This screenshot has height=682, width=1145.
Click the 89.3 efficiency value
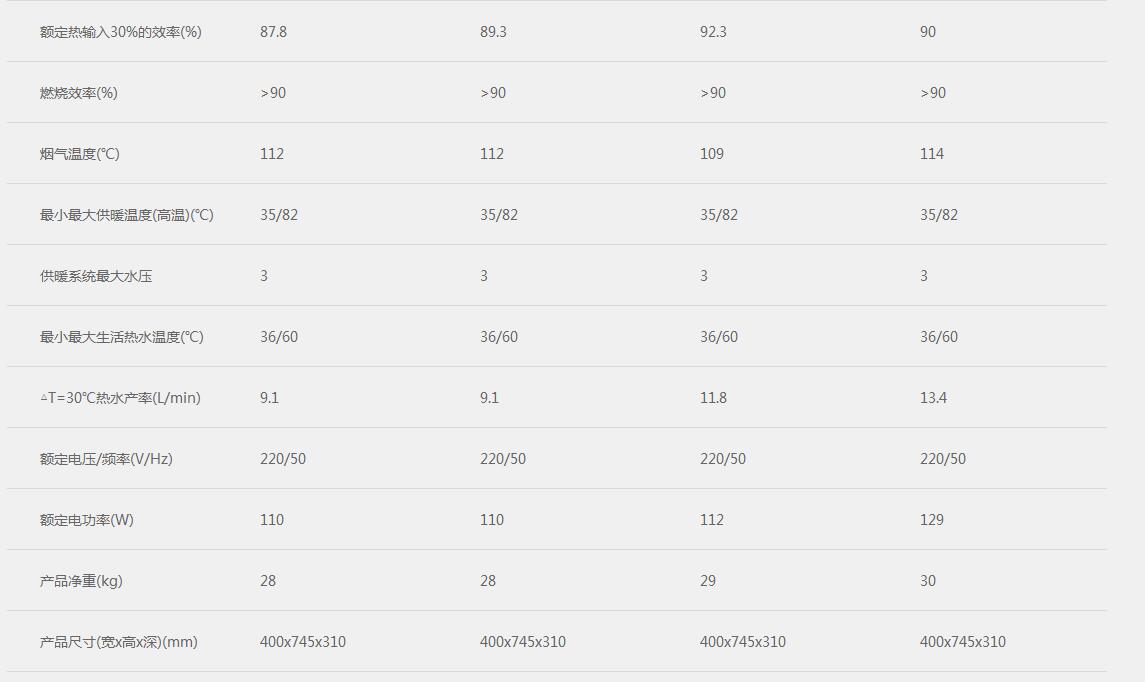[x=493, y=32]
